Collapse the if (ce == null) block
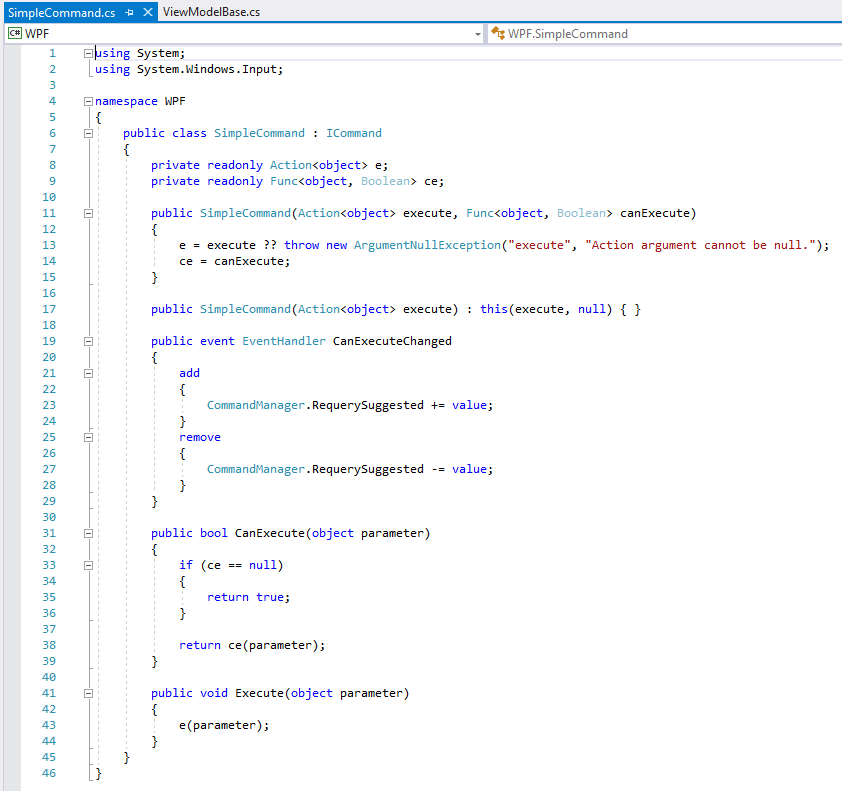This screenshot has width=842, height=791. pos(89,565)
